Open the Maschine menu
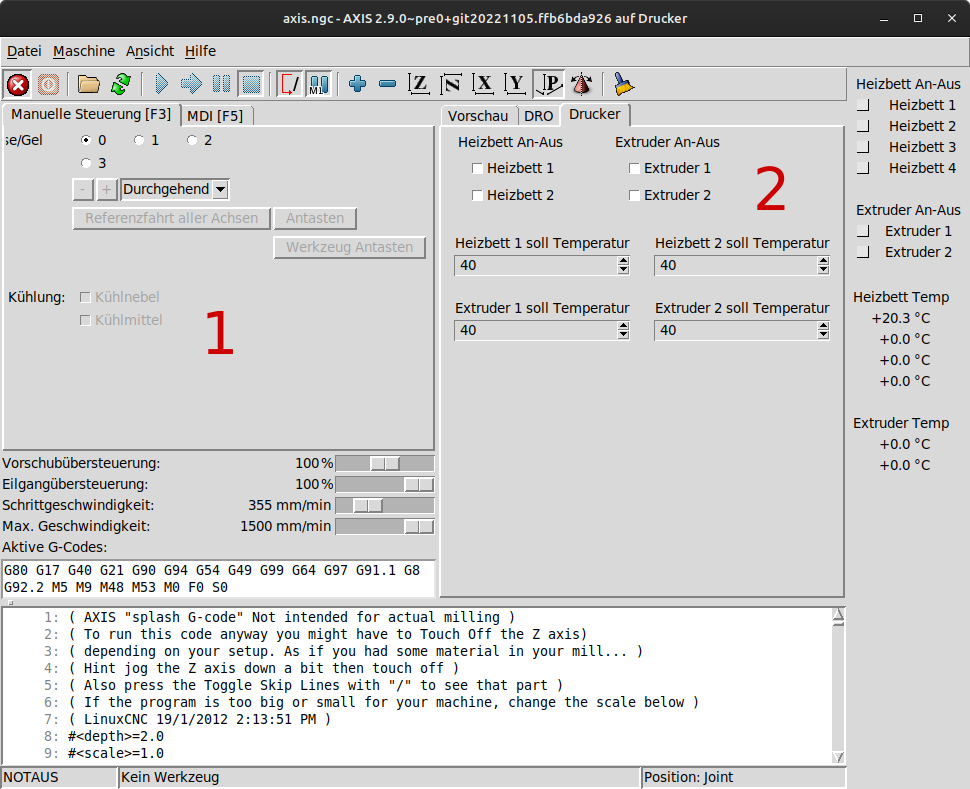Screen dimensions: 970x789 coord(84,51)
